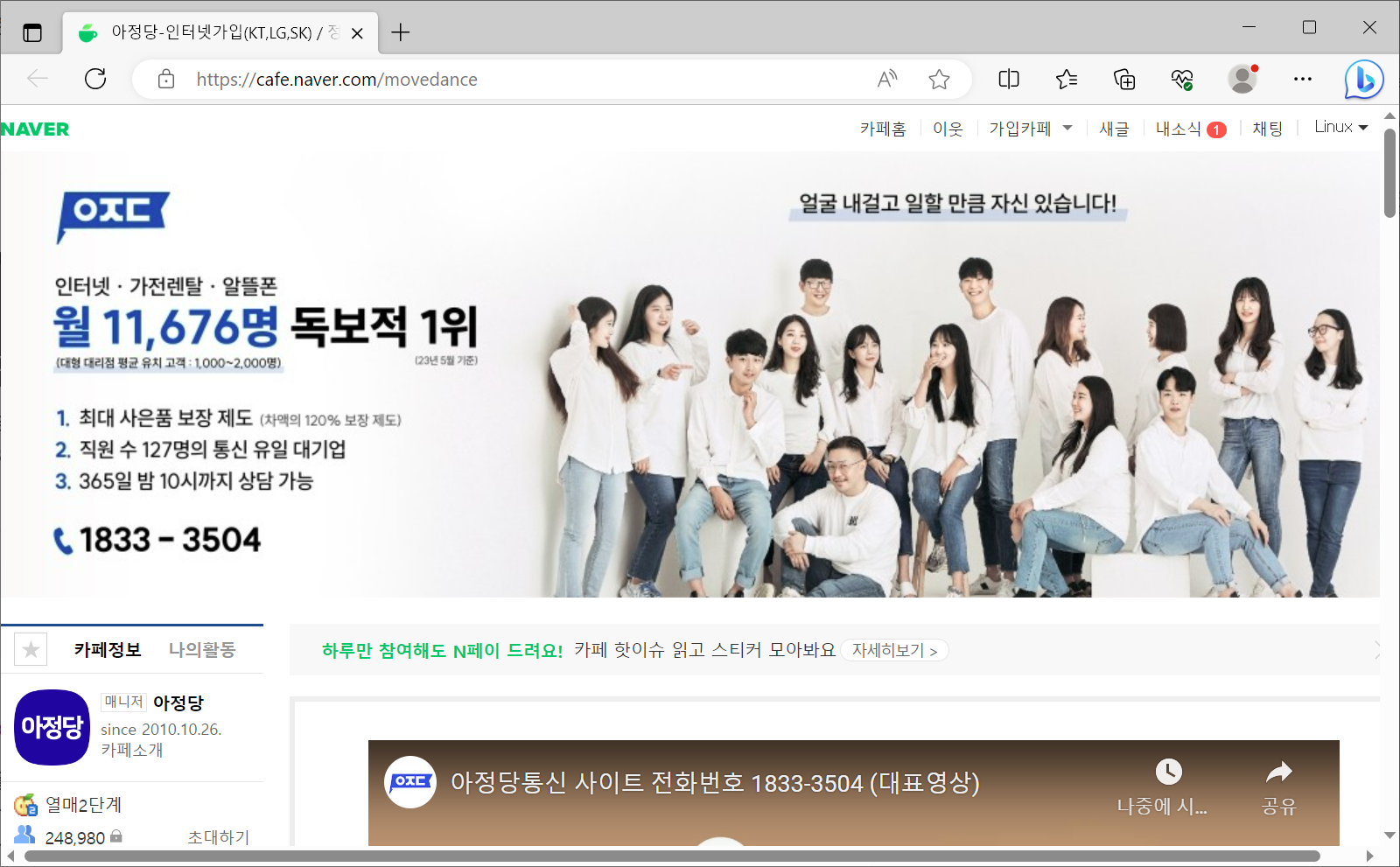
Task: Click the scroll down arrow of the vertical scrollbar
Action: pos(1389,836)
